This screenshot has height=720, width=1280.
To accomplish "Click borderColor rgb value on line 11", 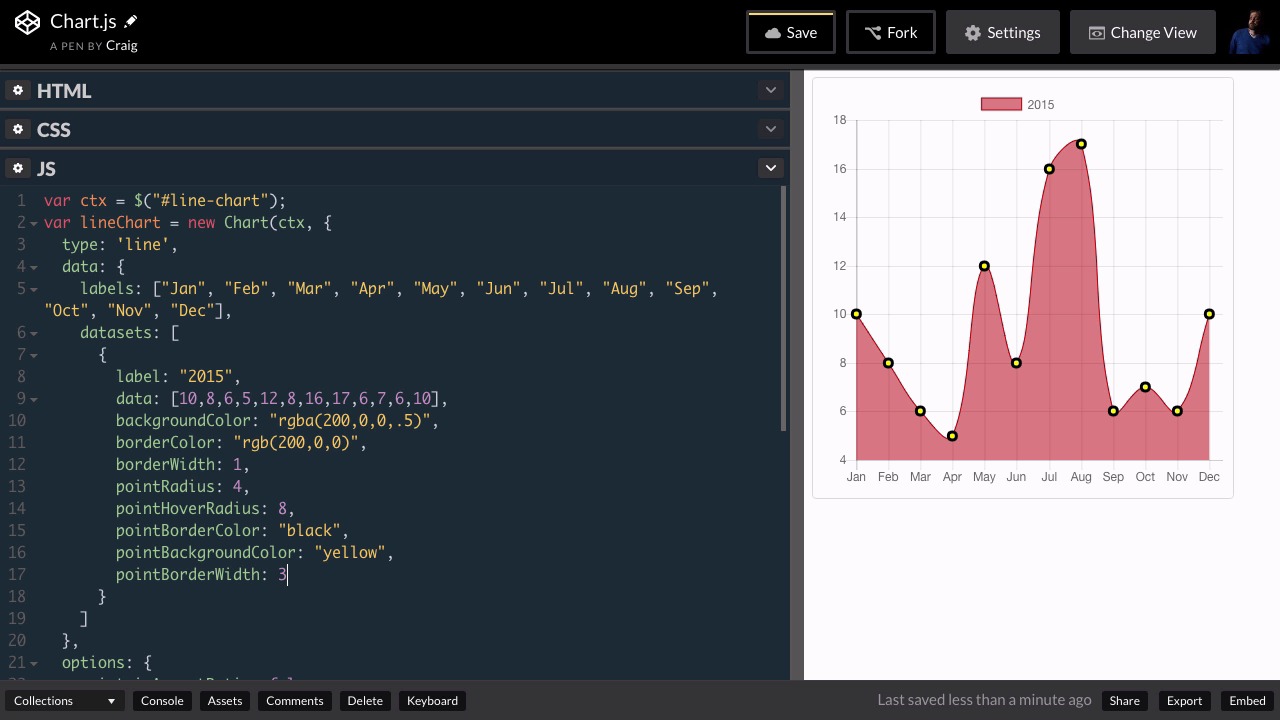I will (x=296, y=443).
